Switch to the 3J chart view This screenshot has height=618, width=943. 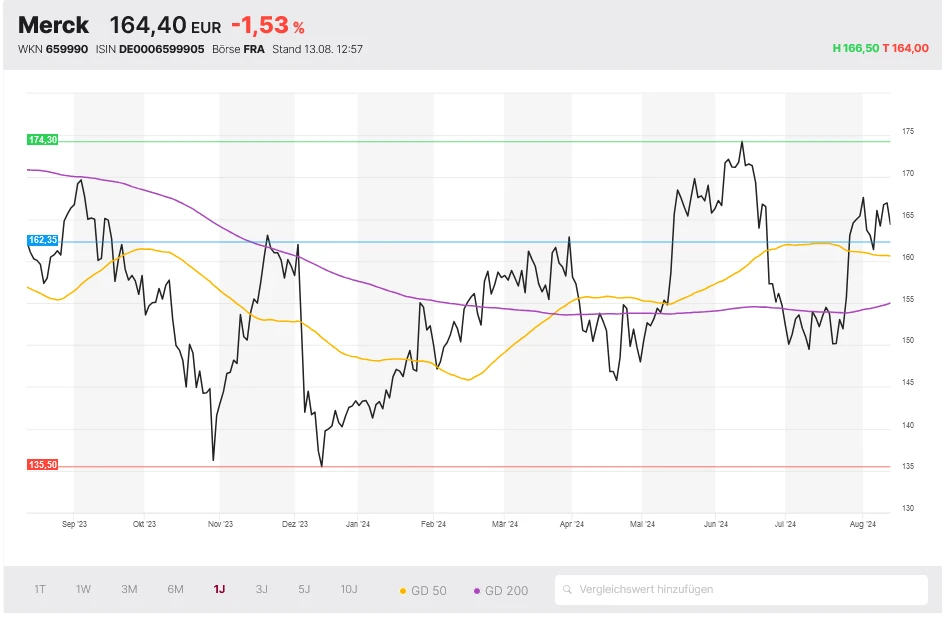[x=260, y=589]
